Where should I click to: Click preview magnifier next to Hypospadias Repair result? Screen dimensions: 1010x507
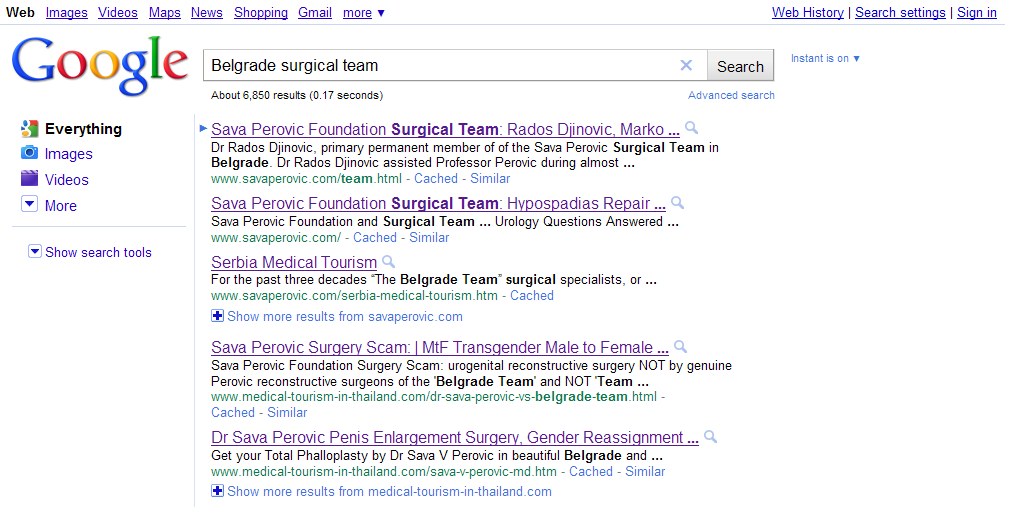pos(678,203)
